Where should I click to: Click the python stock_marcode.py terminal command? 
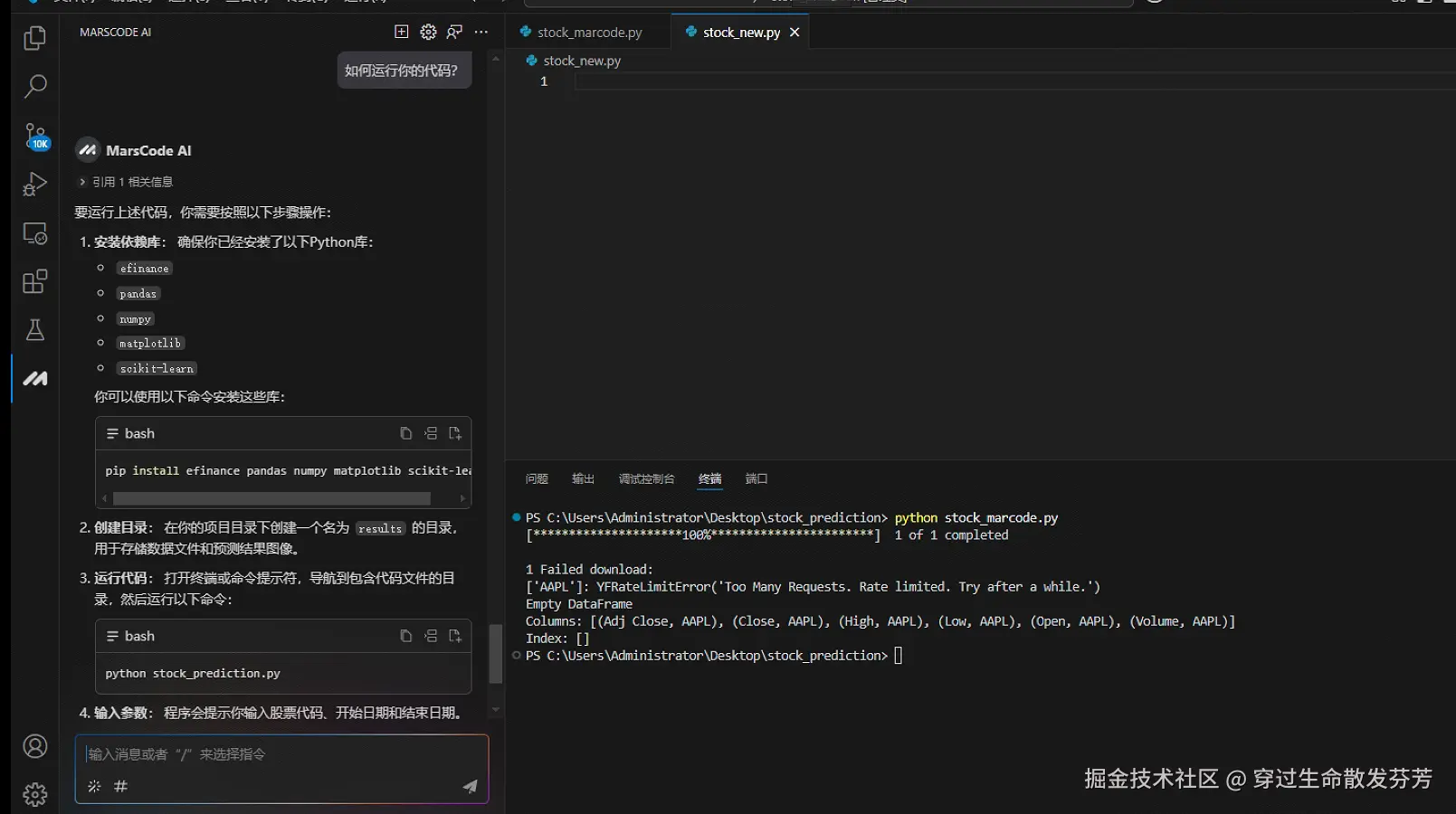(976, 518)
